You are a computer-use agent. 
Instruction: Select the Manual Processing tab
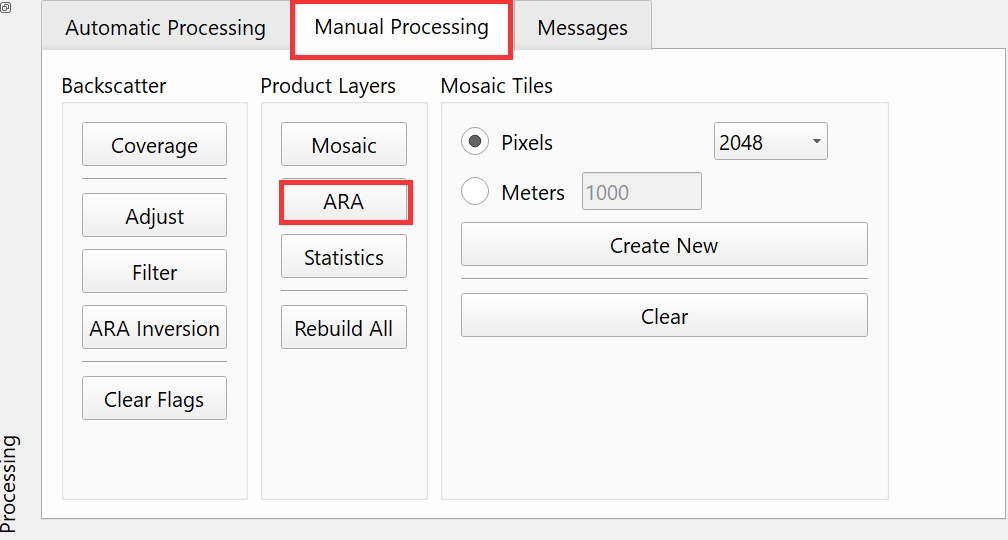(x=401, y=28)
